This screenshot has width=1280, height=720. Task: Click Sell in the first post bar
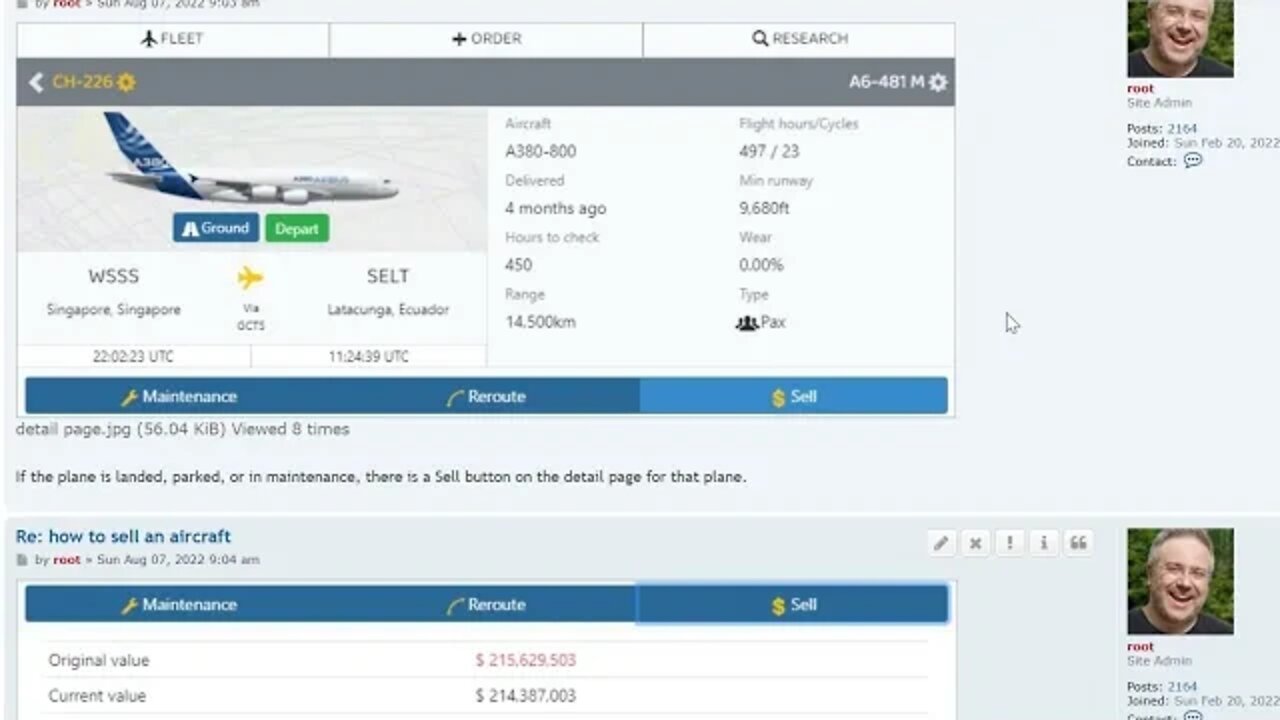pyautogui.click(x=794, y=396)
